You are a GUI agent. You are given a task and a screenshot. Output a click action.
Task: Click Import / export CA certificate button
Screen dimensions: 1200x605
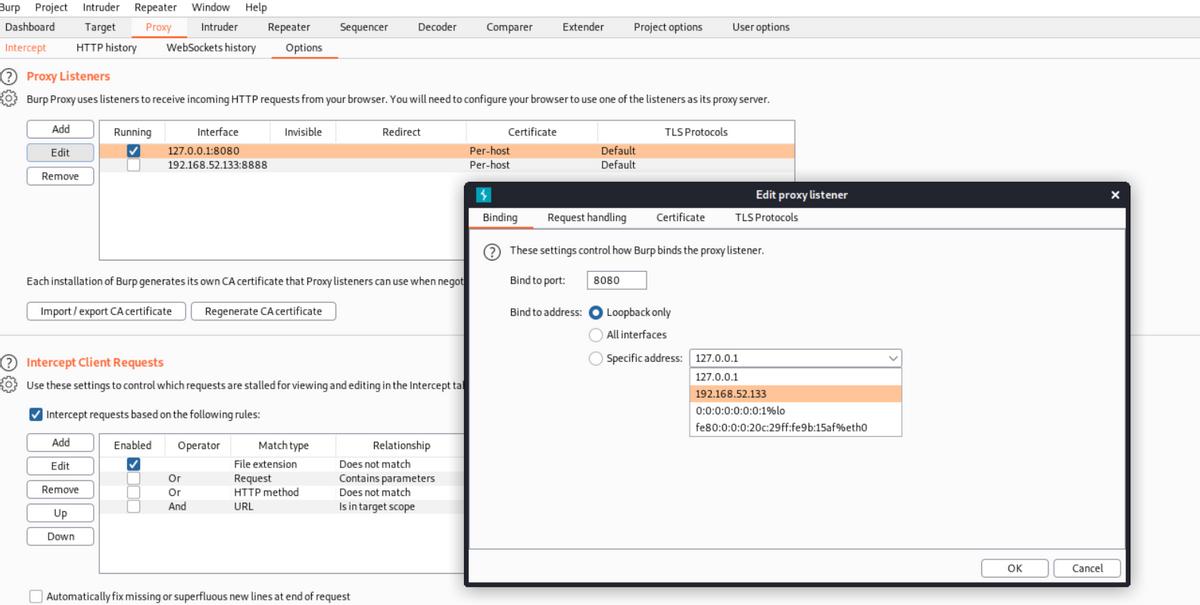(106, 311)
